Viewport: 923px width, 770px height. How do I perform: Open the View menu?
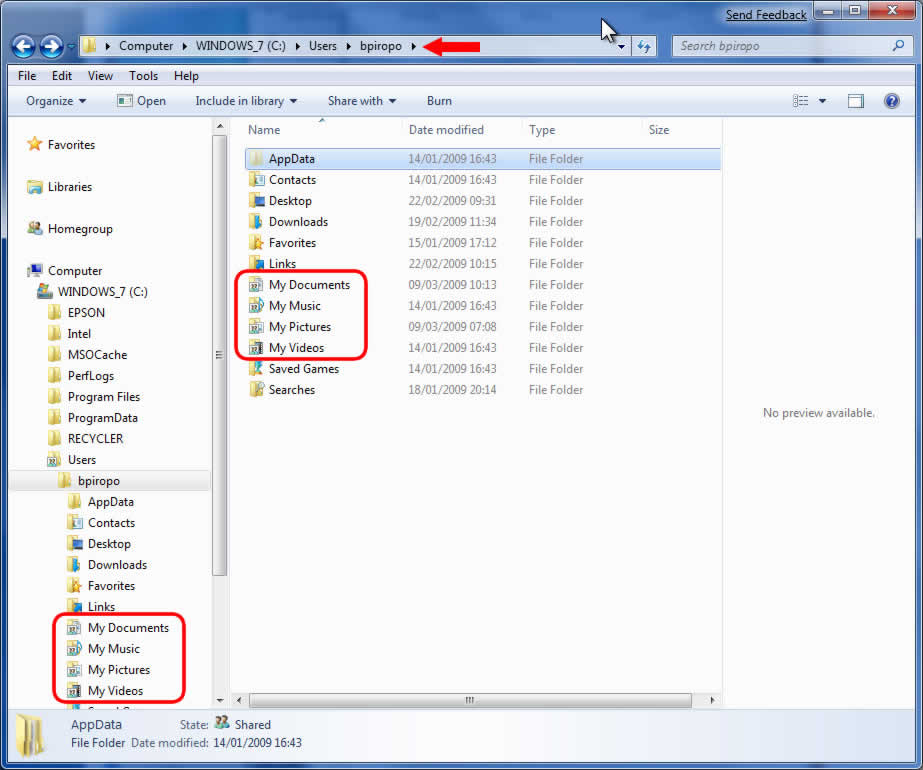(x=100, y=76)
